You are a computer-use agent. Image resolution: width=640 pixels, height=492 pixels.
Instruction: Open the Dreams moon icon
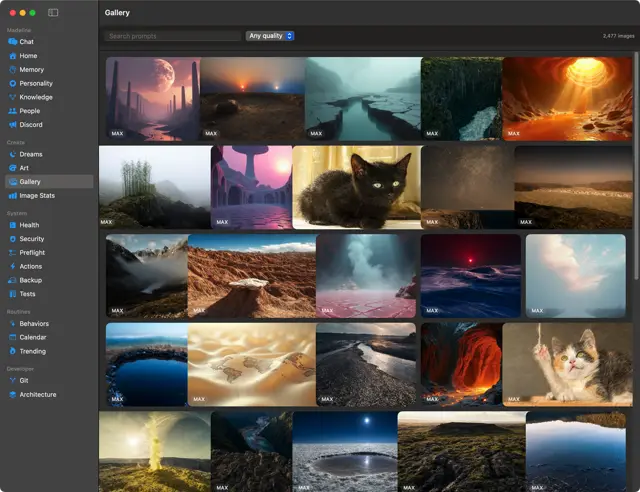tap(13, 154)
